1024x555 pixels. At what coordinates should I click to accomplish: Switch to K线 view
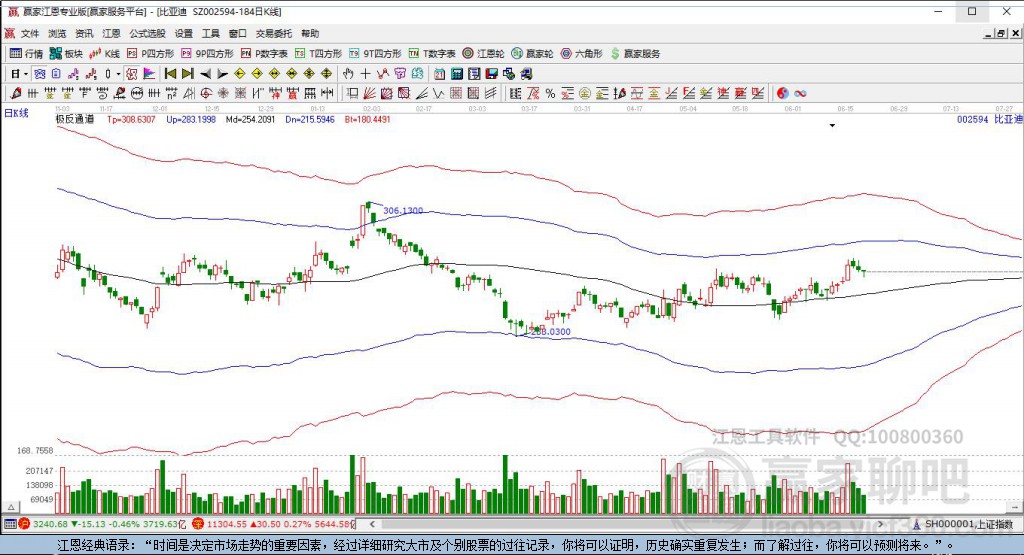click(x=104, y=54)
